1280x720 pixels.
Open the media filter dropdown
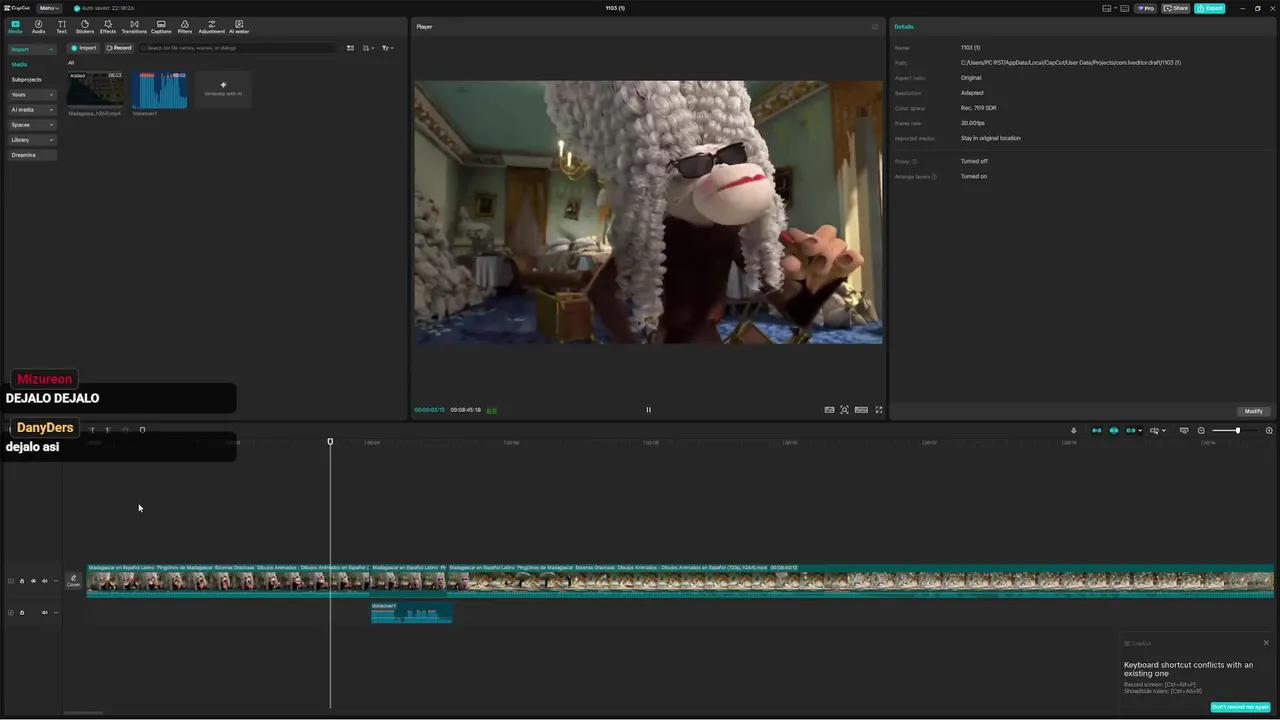coord(387,48)
